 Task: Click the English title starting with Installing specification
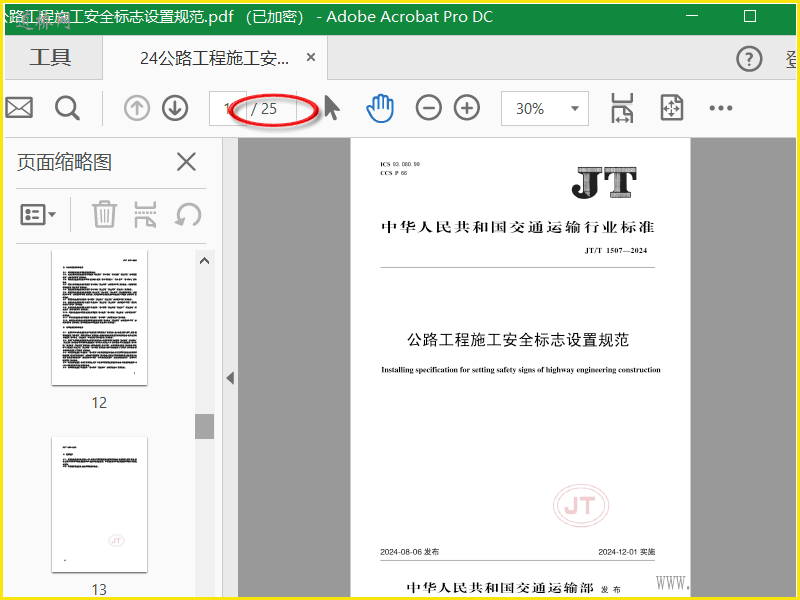click(521, 370)
